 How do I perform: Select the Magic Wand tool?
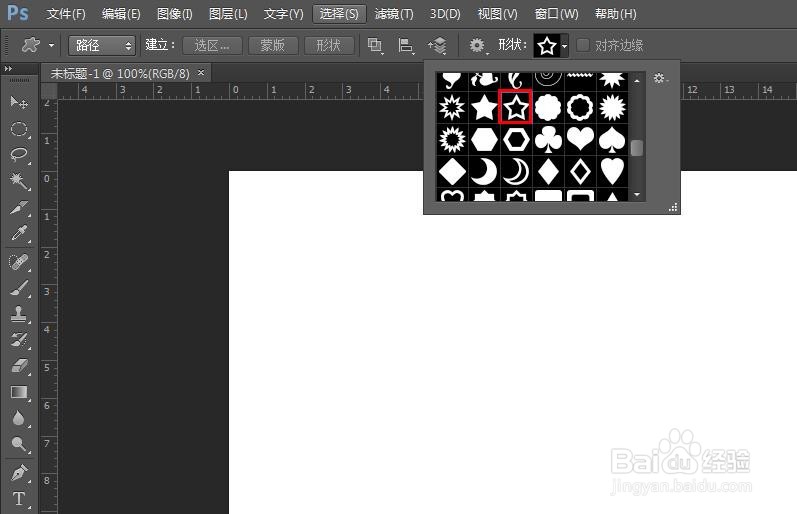[19, 180]
